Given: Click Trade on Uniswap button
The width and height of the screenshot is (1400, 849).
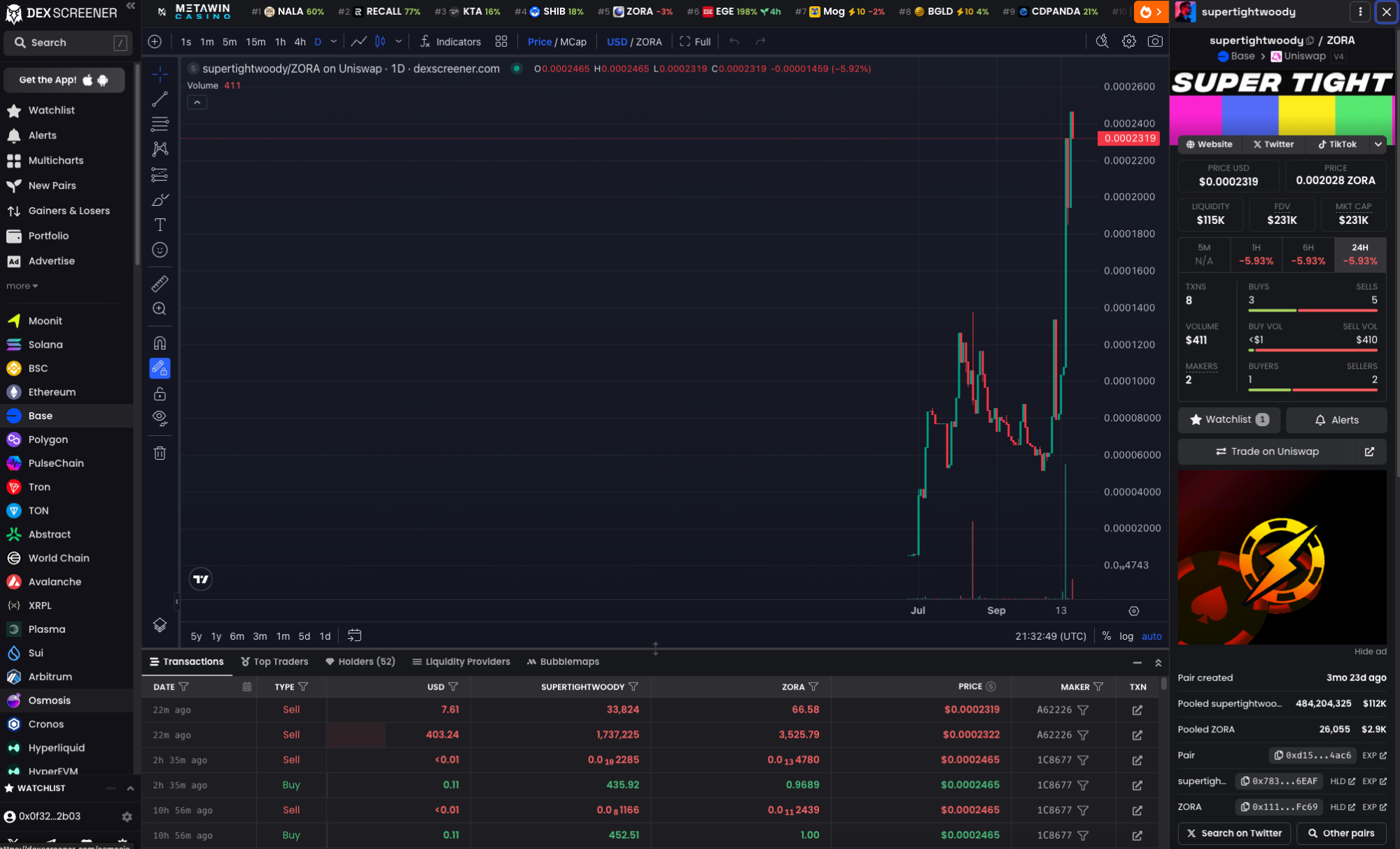Looking at the screenshot, I should (1267, 451).
